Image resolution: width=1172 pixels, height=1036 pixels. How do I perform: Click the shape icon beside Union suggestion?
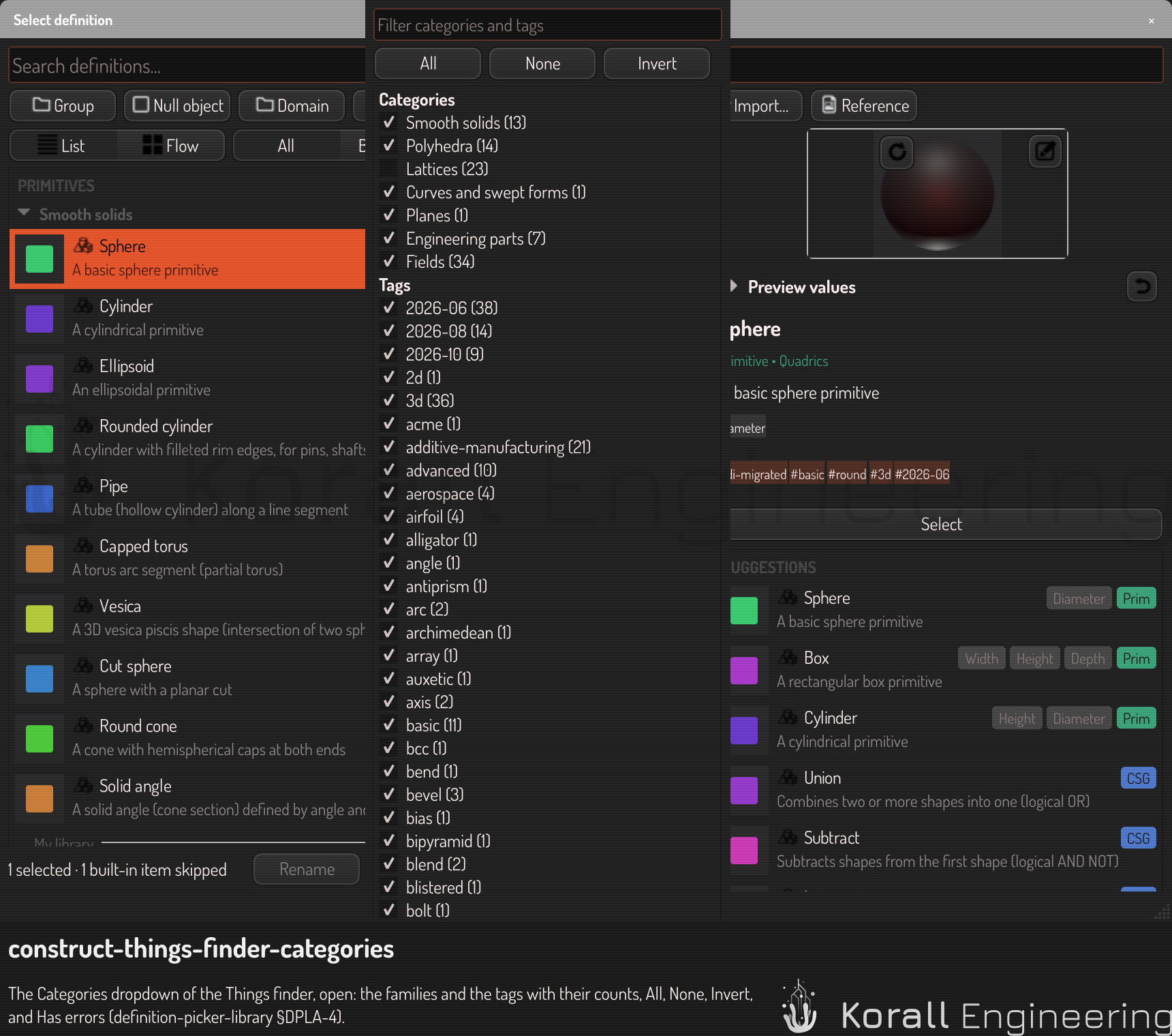[788, 777]
